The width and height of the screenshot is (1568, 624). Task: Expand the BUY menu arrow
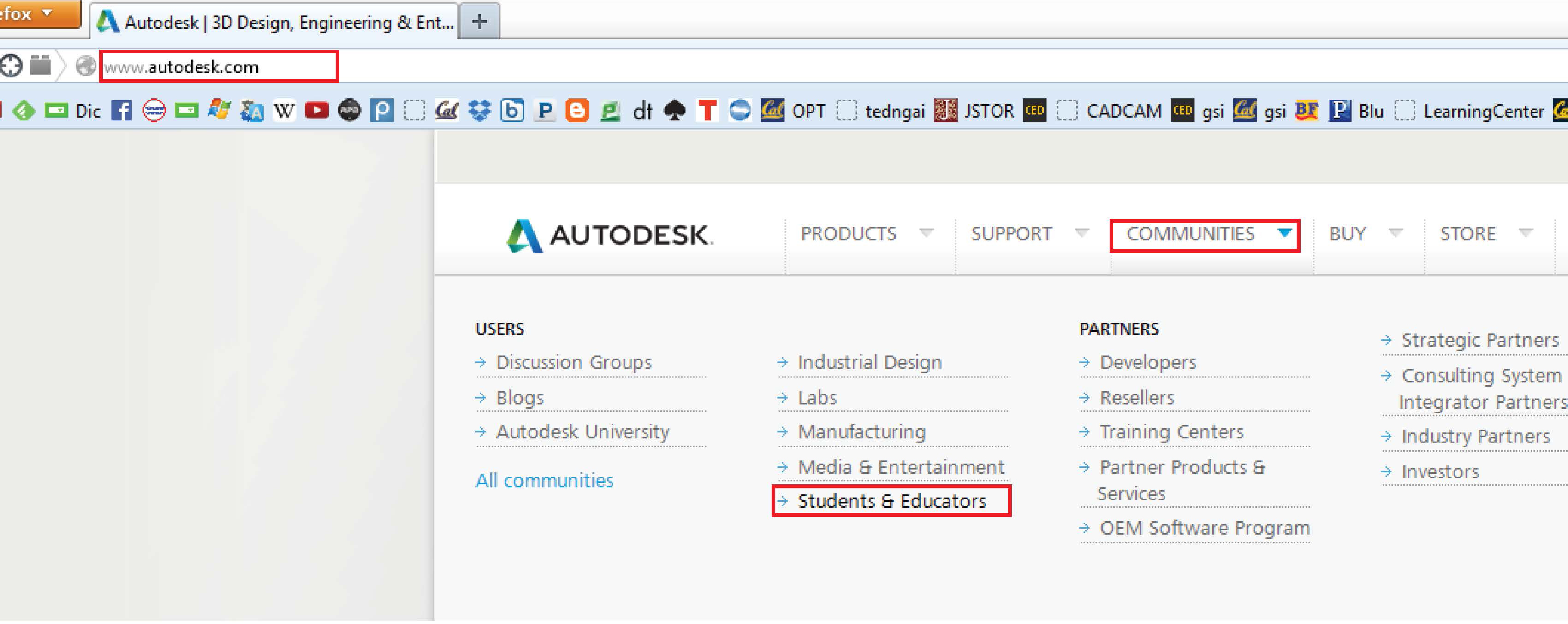pos(1396,233)
